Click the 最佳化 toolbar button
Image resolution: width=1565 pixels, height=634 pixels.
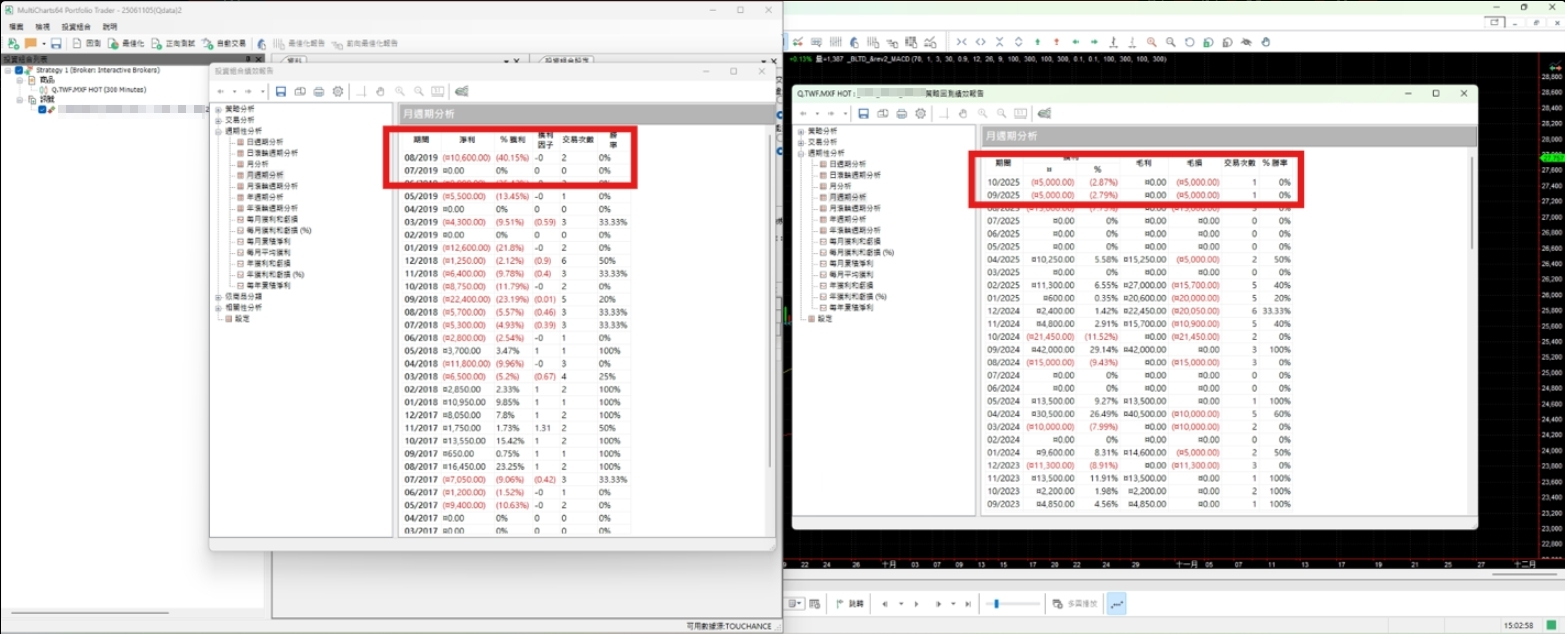126,44
